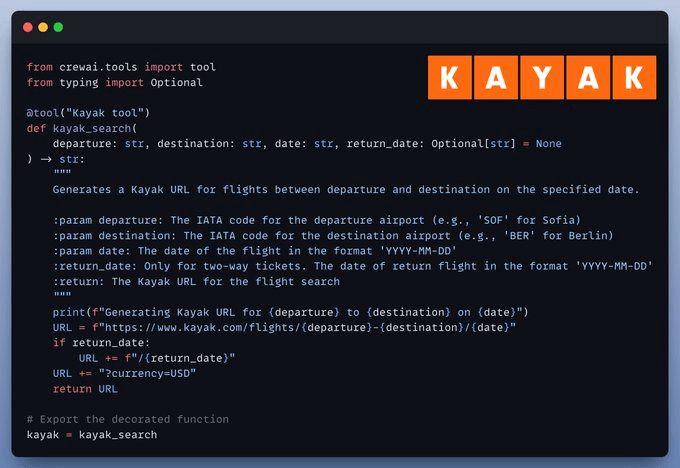Click the 'if return_date:' line
The height and width of the screenshot is (468, 680).
tap(101, 343)
